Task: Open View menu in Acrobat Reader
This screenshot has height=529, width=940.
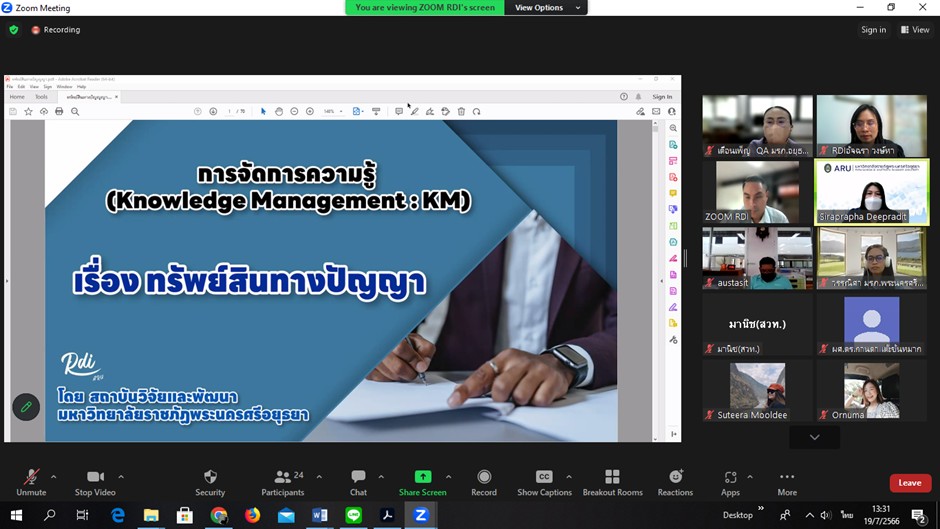Action: click(x=34, y=87)
